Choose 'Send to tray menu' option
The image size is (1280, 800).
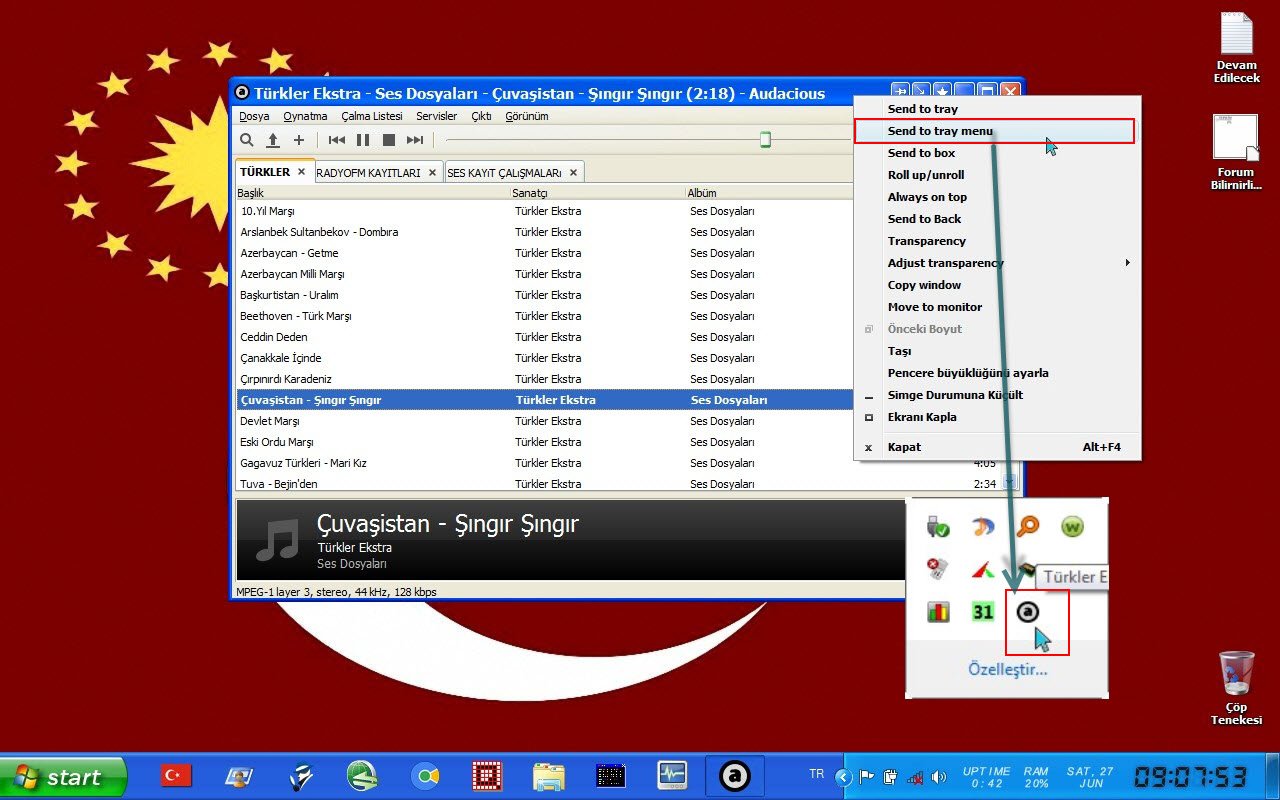tap(997, 131)
